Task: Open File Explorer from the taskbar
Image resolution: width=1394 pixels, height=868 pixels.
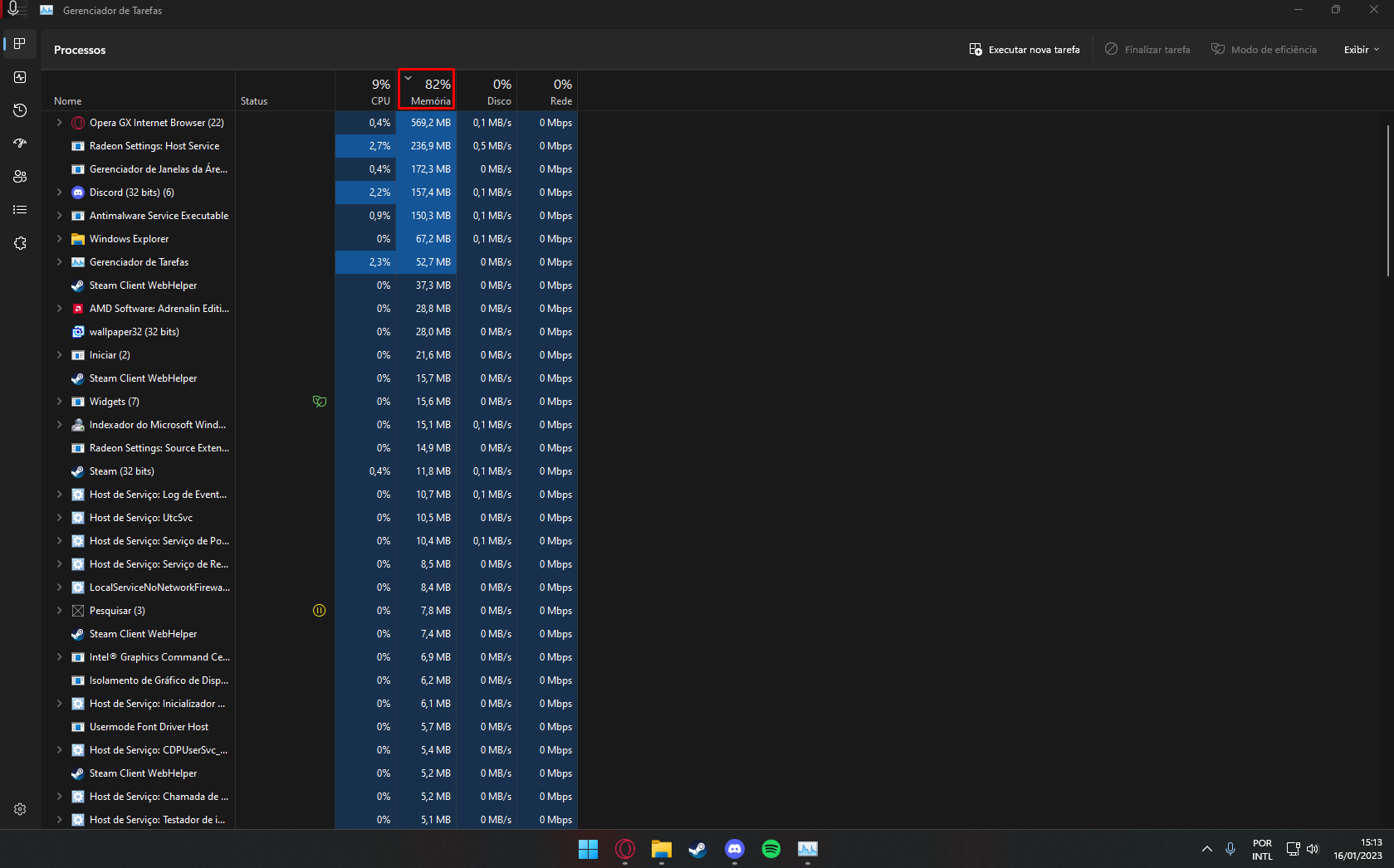Action: [662, 849]
